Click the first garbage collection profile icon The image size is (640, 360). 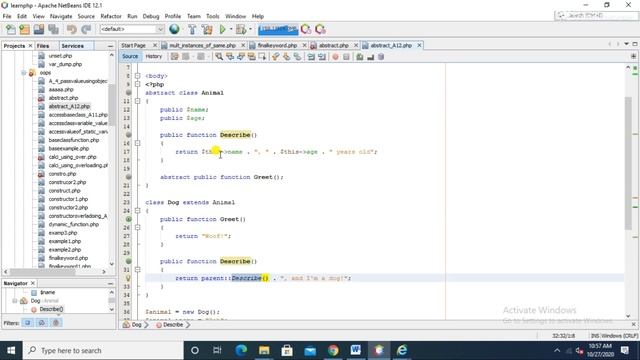(x=306, y=29)
